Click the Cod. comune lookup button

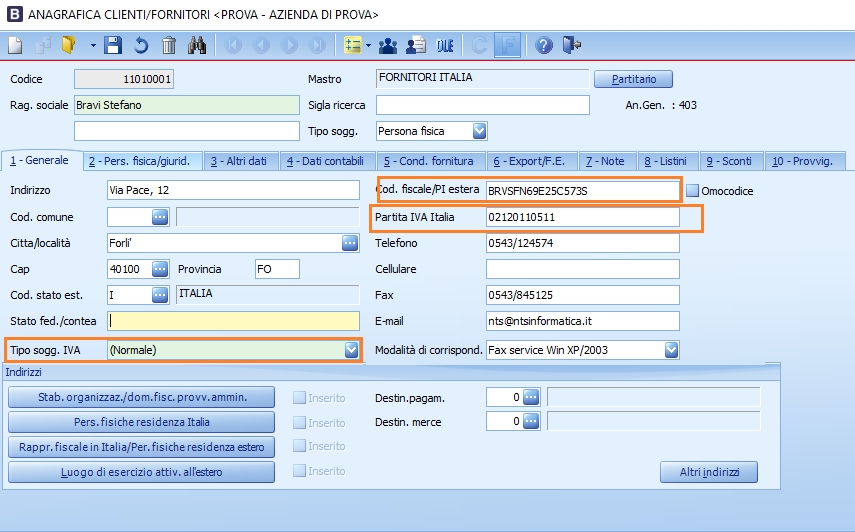[160, 217]
